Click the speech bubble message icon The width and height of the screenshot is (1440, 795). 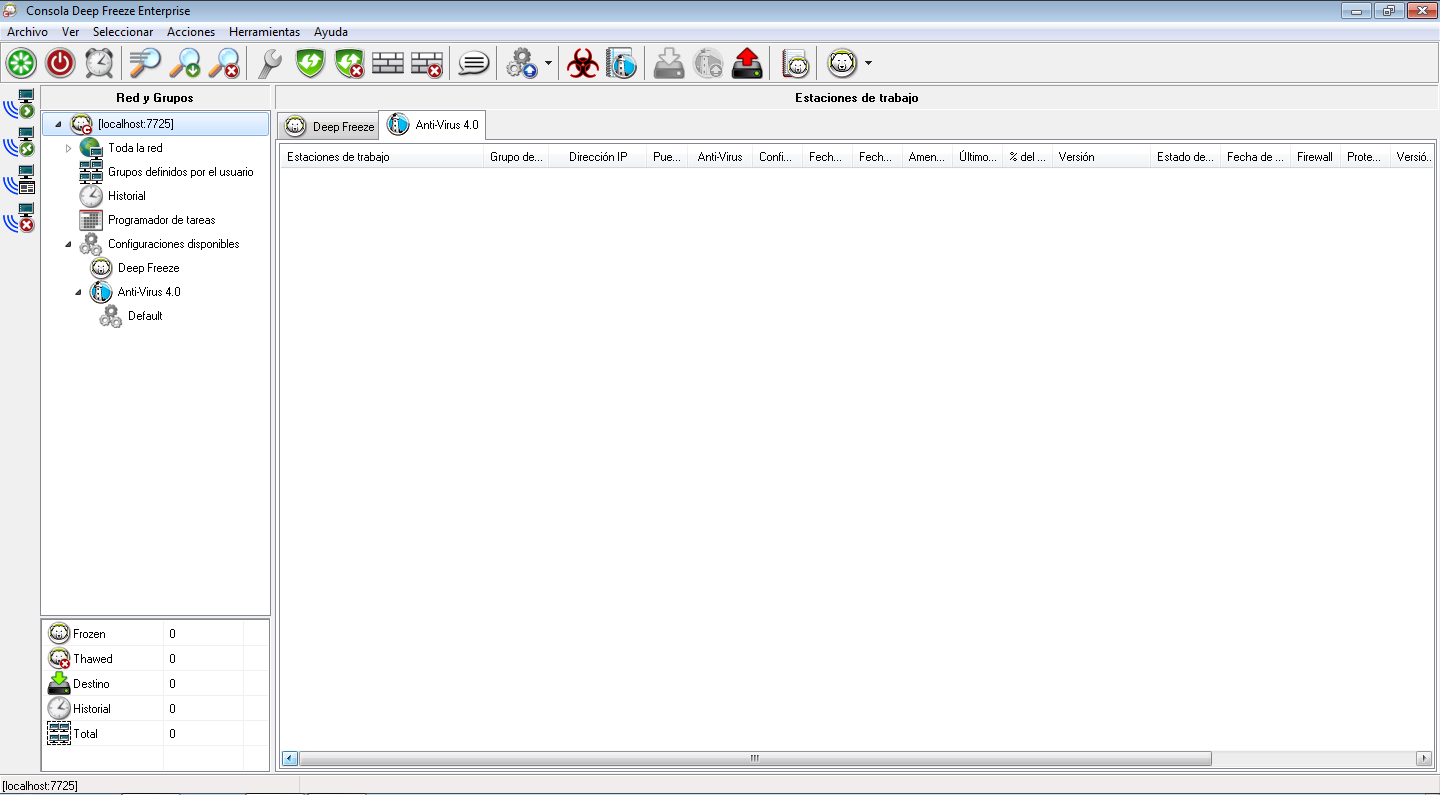(473, 64)
